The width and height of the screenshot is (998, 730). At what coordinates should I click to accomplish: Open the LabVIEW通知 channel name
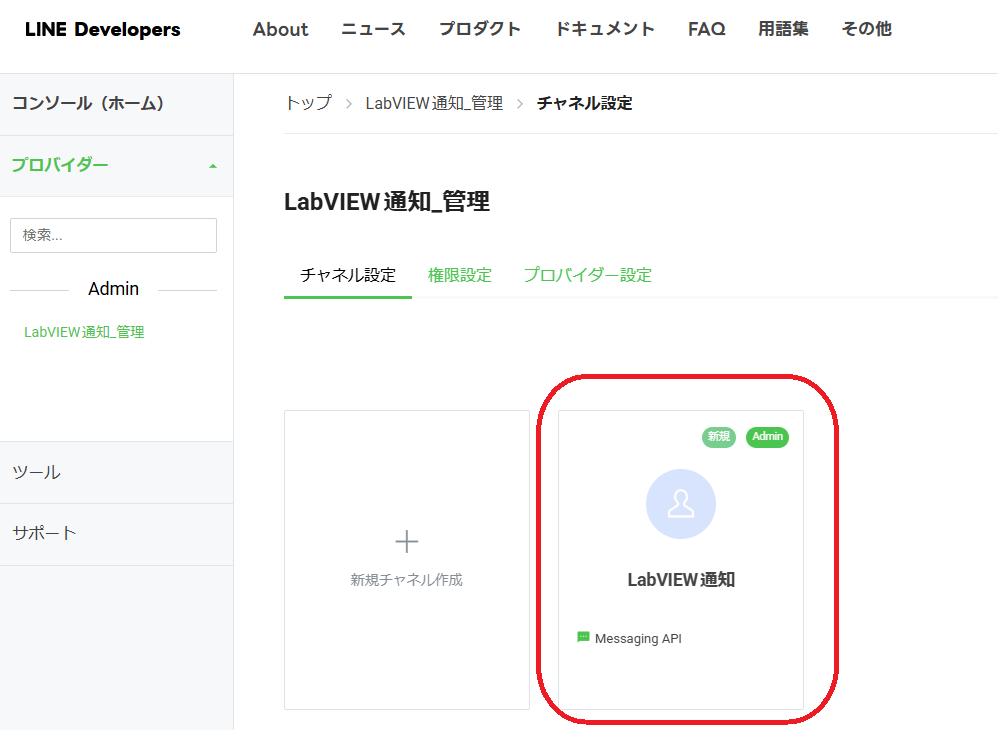tap(681, 580)
